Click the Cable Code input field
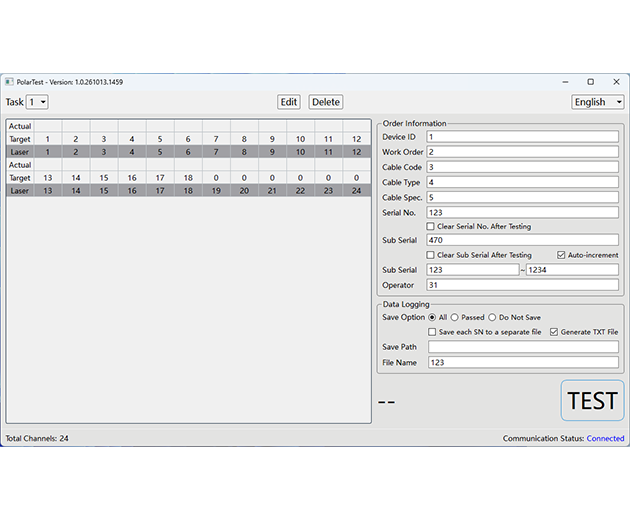Image resolution: width=630 pixels, height=520 pixels. point(522,167)
